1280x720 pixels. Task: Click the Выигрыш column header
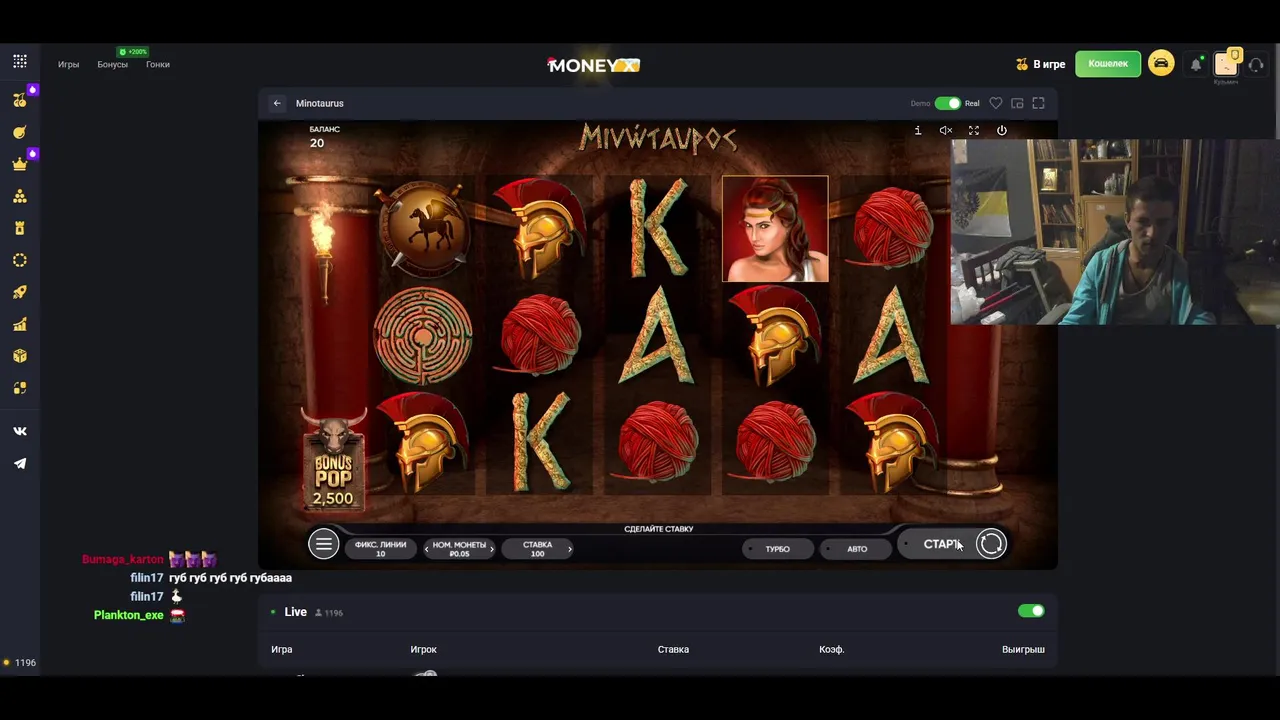1023,650
